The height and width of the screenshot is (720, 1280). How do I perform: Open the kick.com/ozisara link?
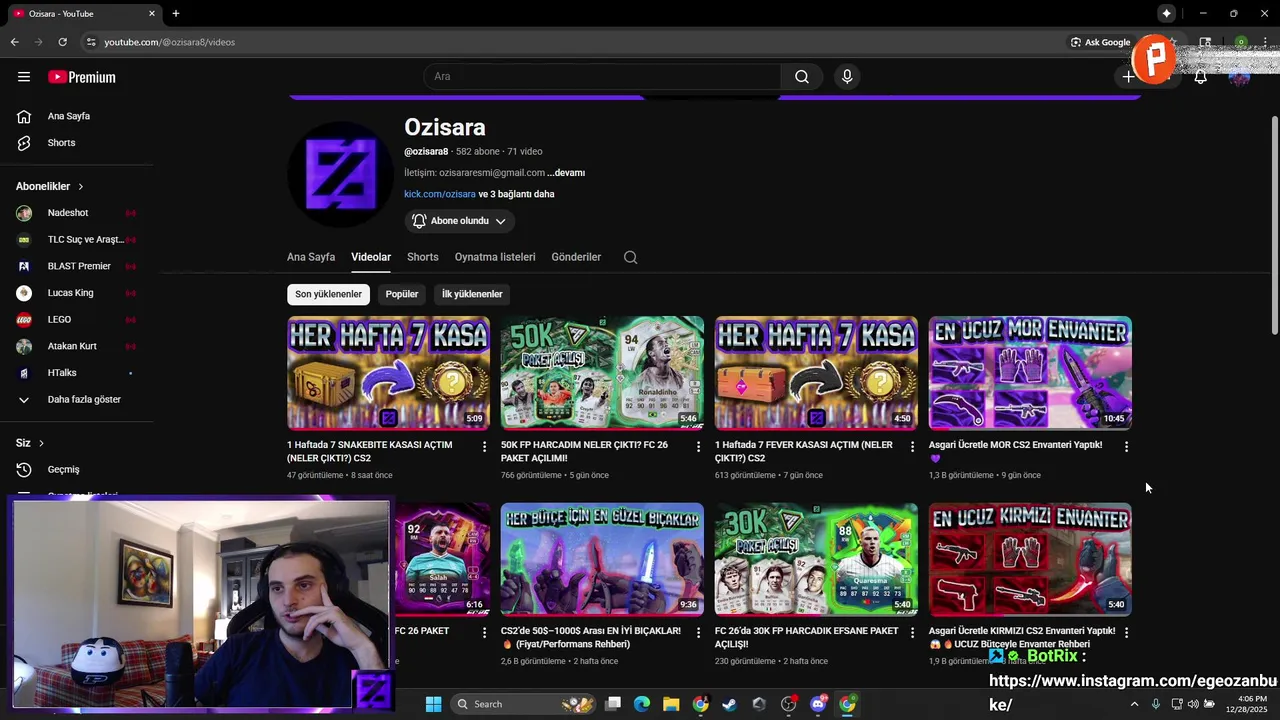coord(440,194)
